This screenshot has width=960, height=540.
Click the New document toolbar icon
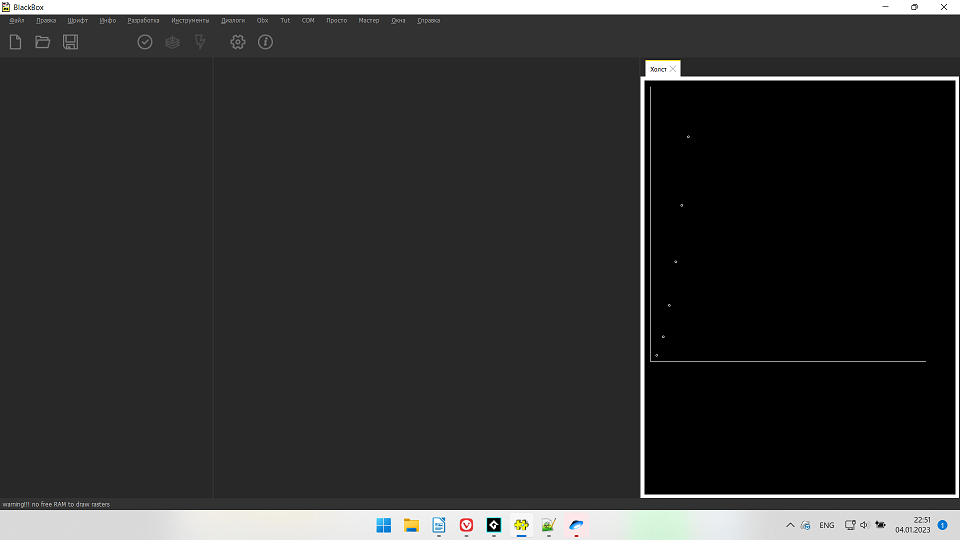click(15, 42)
